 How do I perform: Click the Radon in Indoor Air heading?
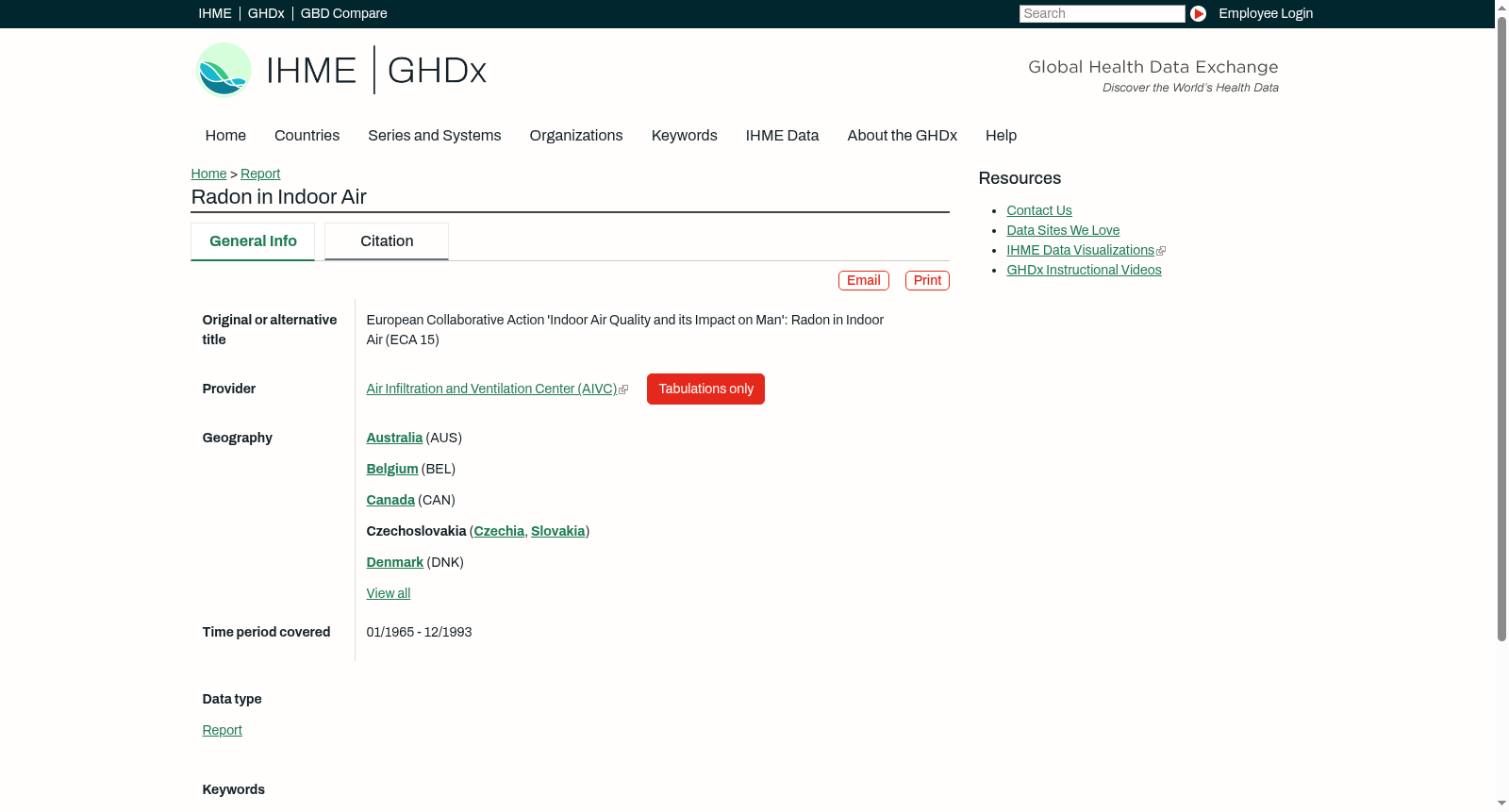(x=278, y=196)
